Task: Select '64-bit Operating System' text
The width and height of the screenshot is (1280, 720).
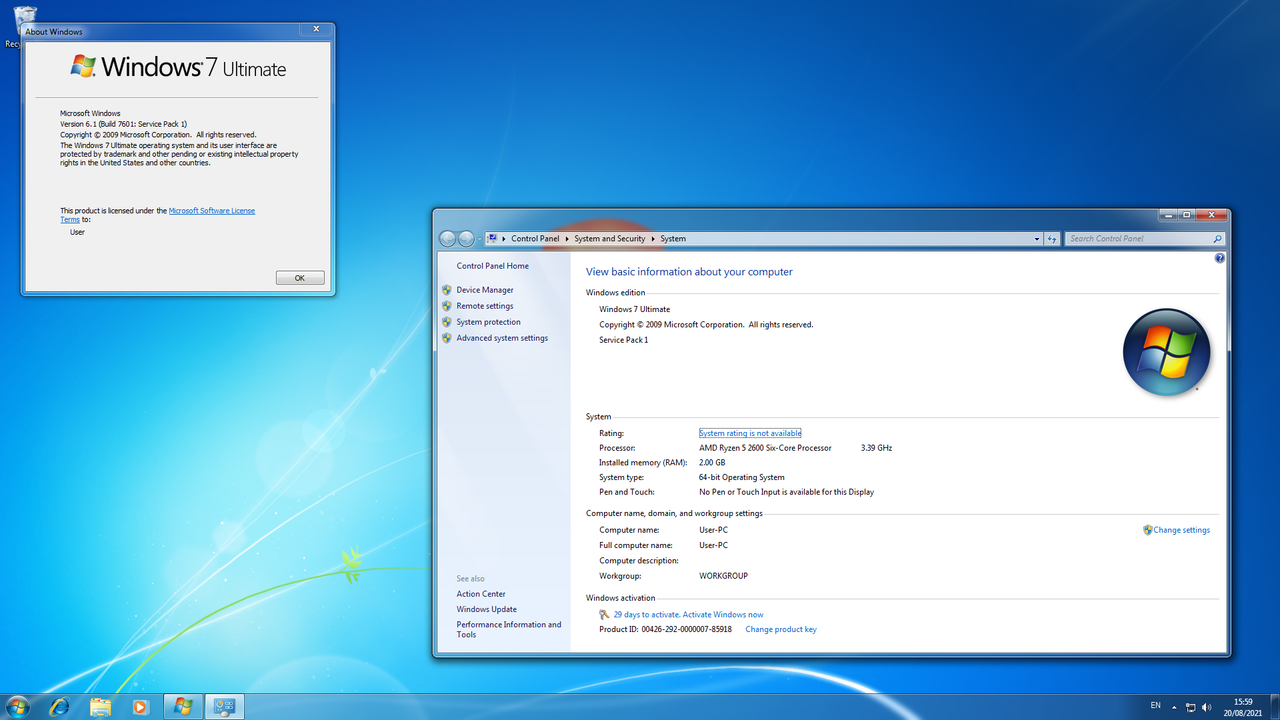Action: pyautogui.click(x=742, y=477)
